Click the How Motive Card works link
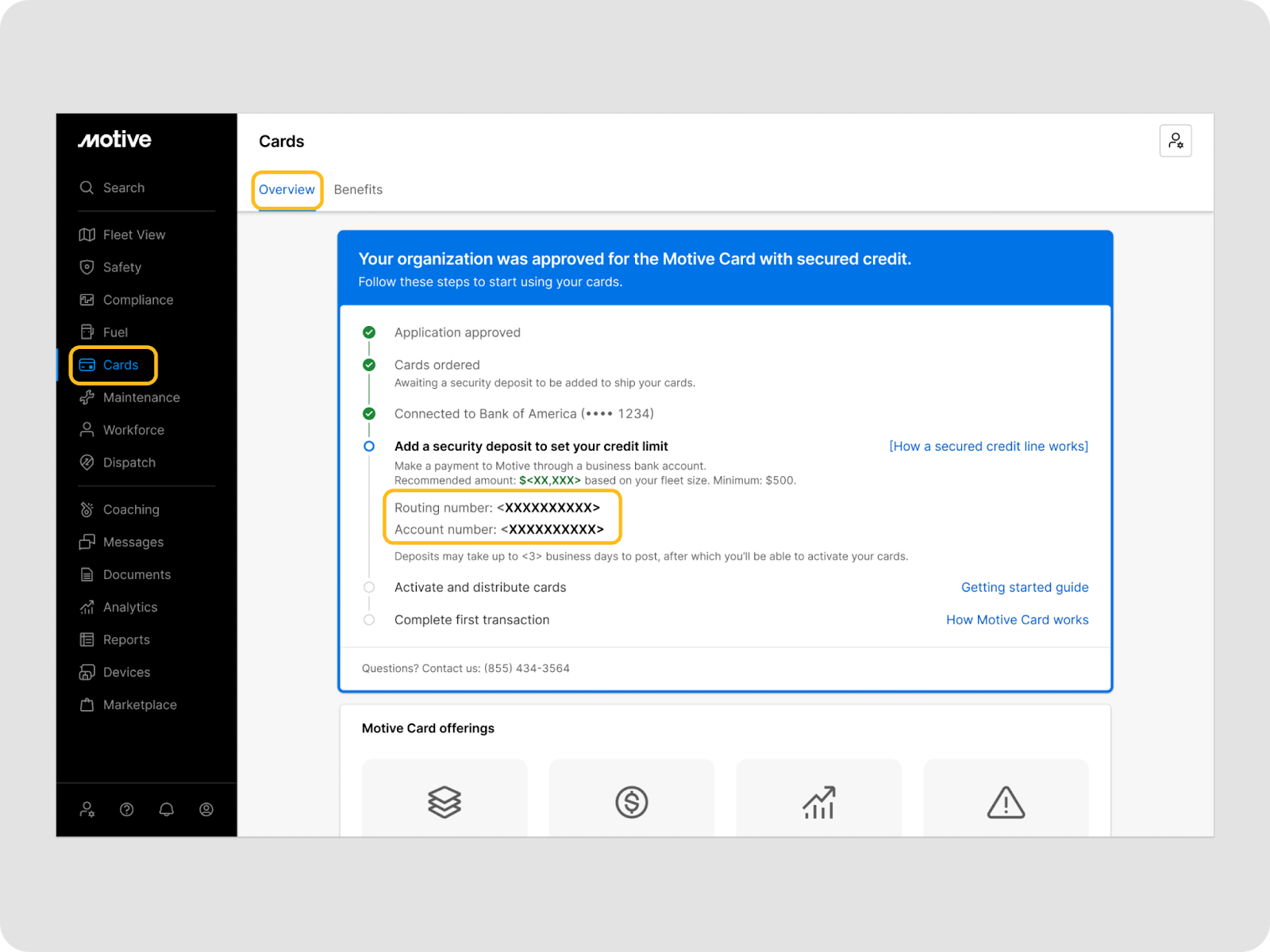The height and width of the screenshot is (952, 1270). point(1017,620)
